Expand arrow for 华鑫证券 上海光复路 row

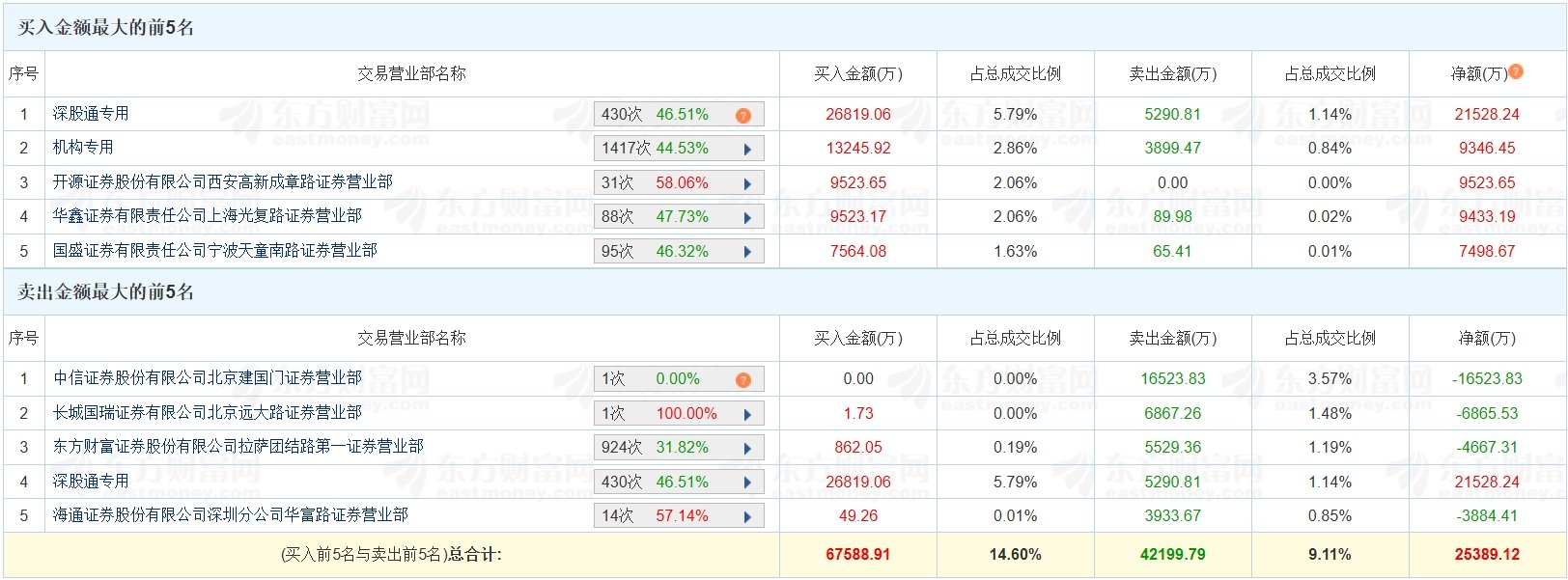coord(747,217)
